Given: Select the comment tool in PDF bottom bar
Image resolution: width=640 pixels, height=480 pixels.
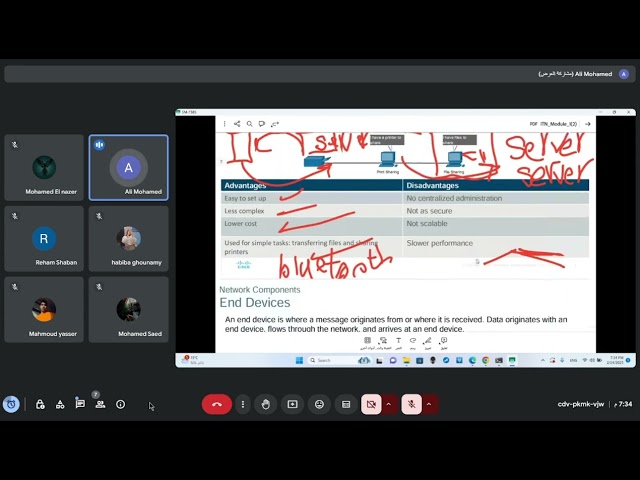Looking at the screenshot, I should tap(444, 342).
